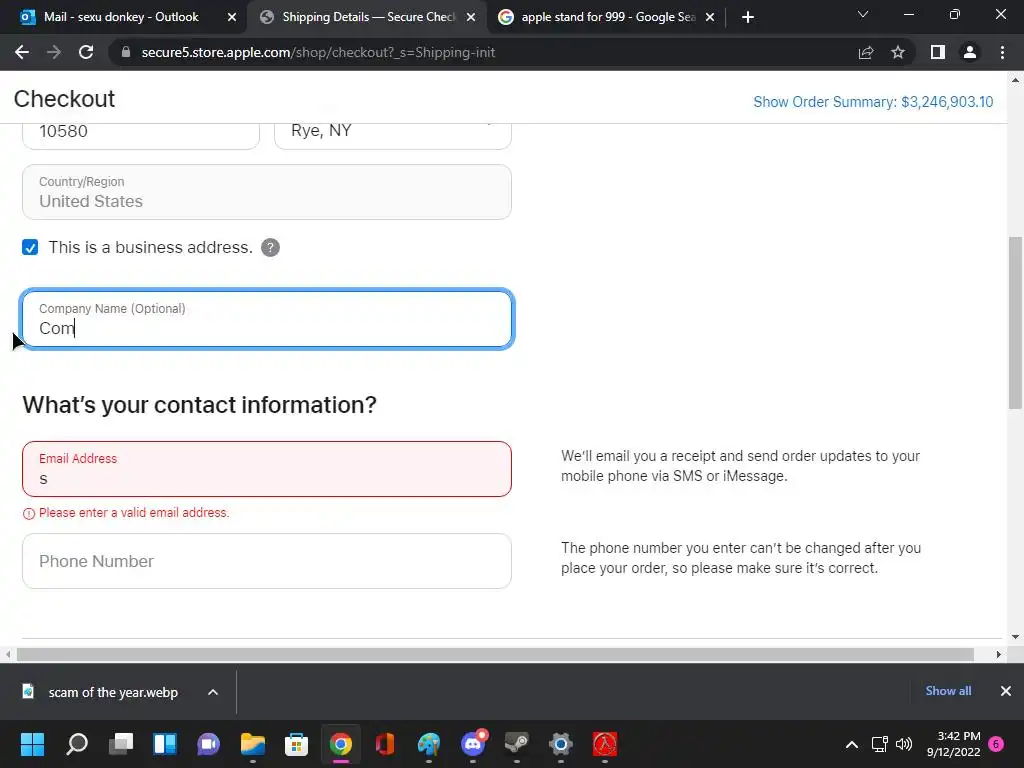Open notification count badge

pyautogui.click(x=996, y=744)
